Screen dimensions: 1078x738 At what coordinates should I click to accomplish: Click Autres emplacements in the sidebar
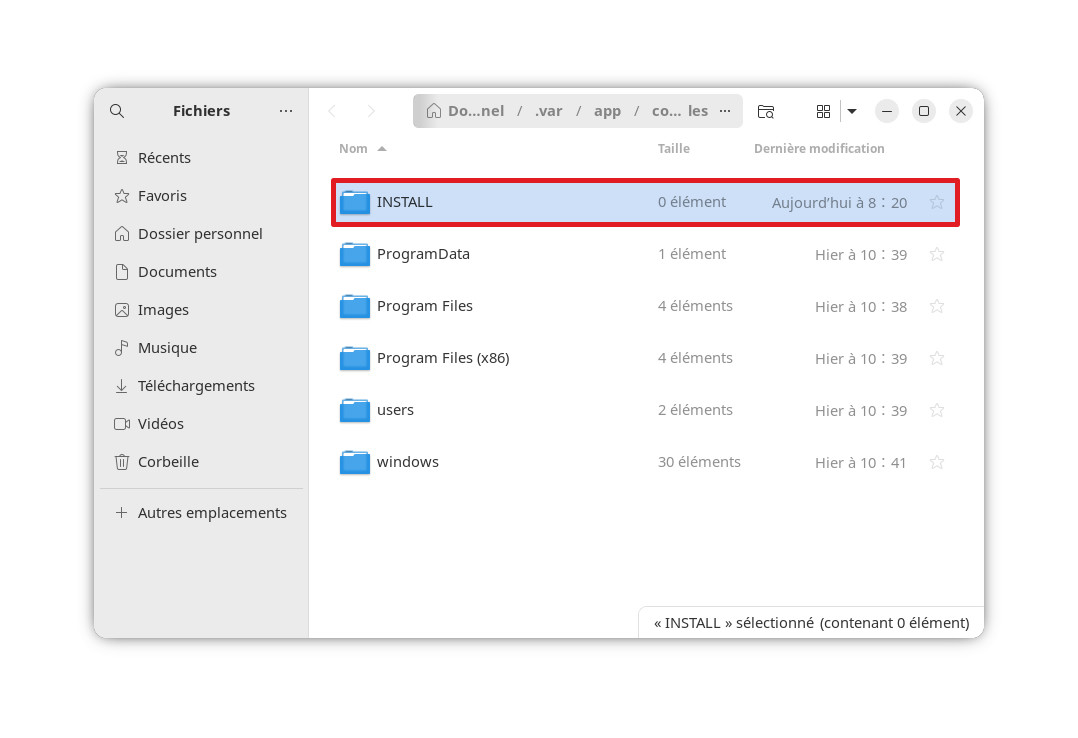click(x=211, y=513)
